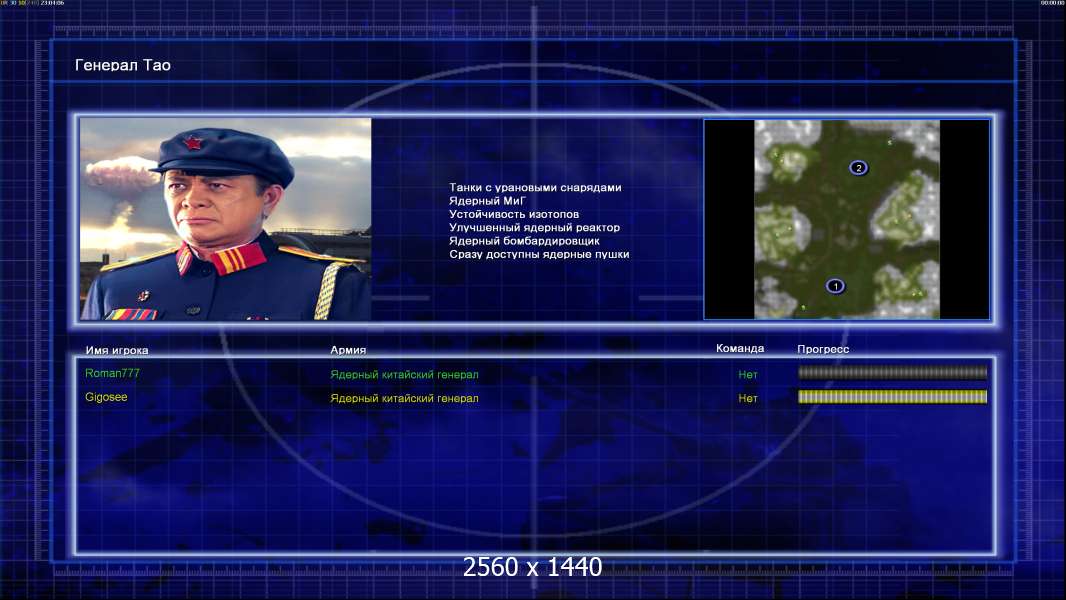Image resolution: width=1066 pixels, height=600 pixels.
Task: Click the 'Прогресс' column header
Action: pos(823,350)
